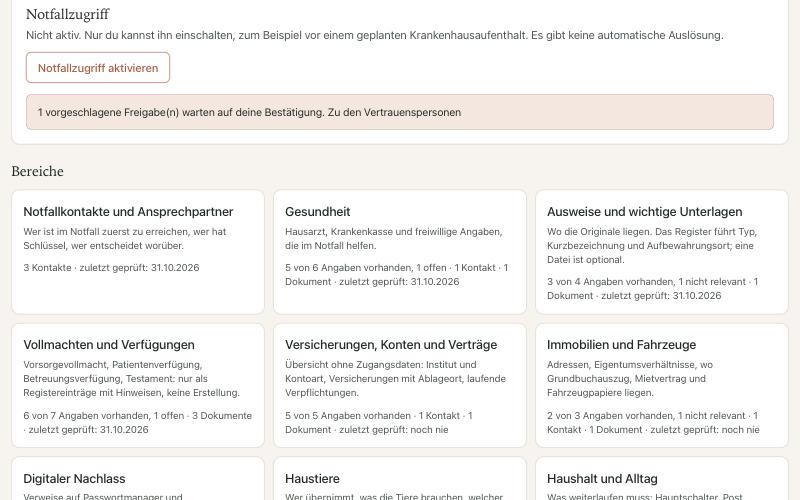This screenshot has width=800, height=500.
Task: Click the 'Nicht aktiv. Nur du kannst ihn einschalten' description
Action: point(374,35)
